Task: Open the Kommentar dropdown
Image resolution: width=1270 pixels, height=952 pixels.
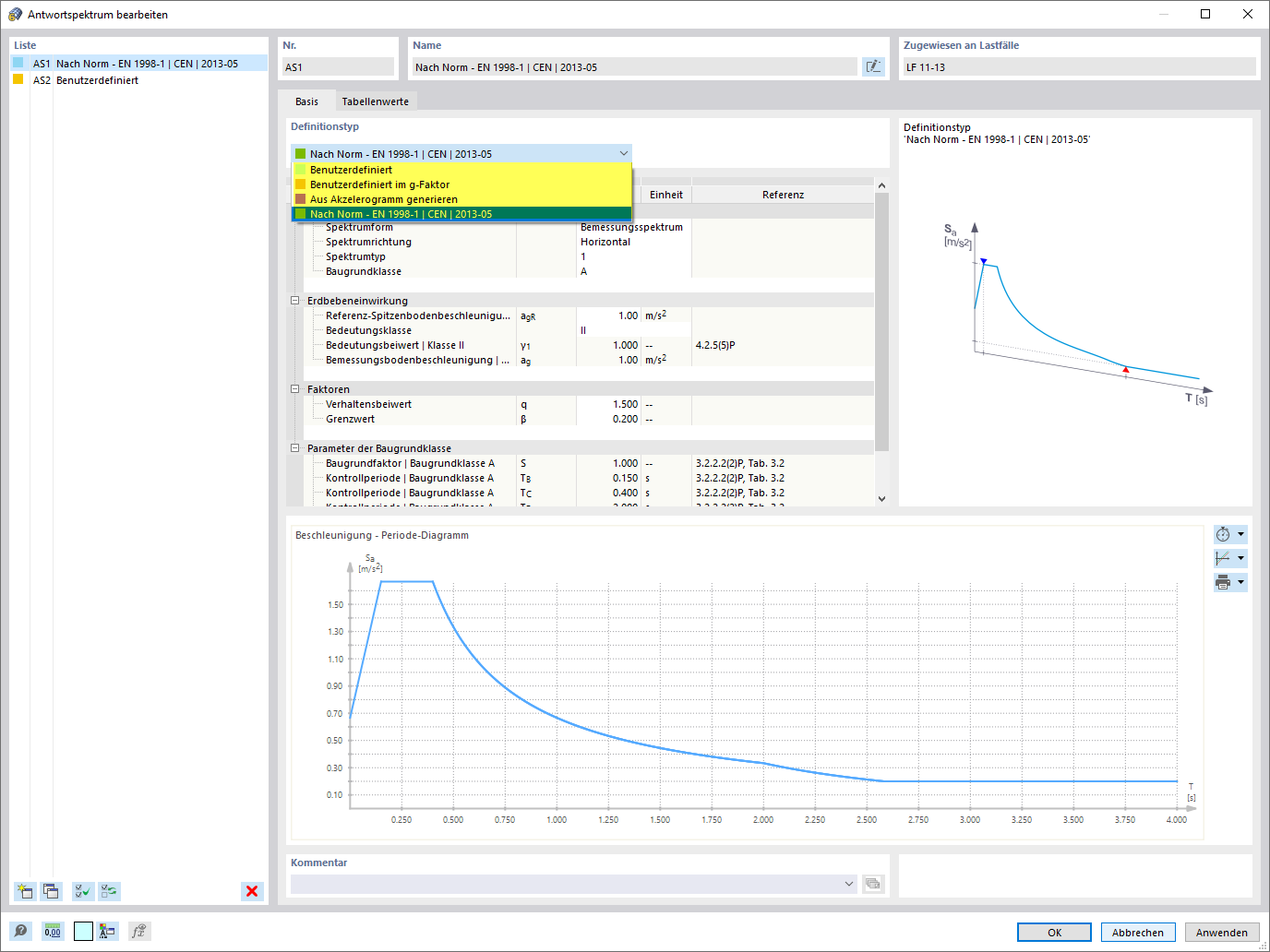Action: coord(849,884)
